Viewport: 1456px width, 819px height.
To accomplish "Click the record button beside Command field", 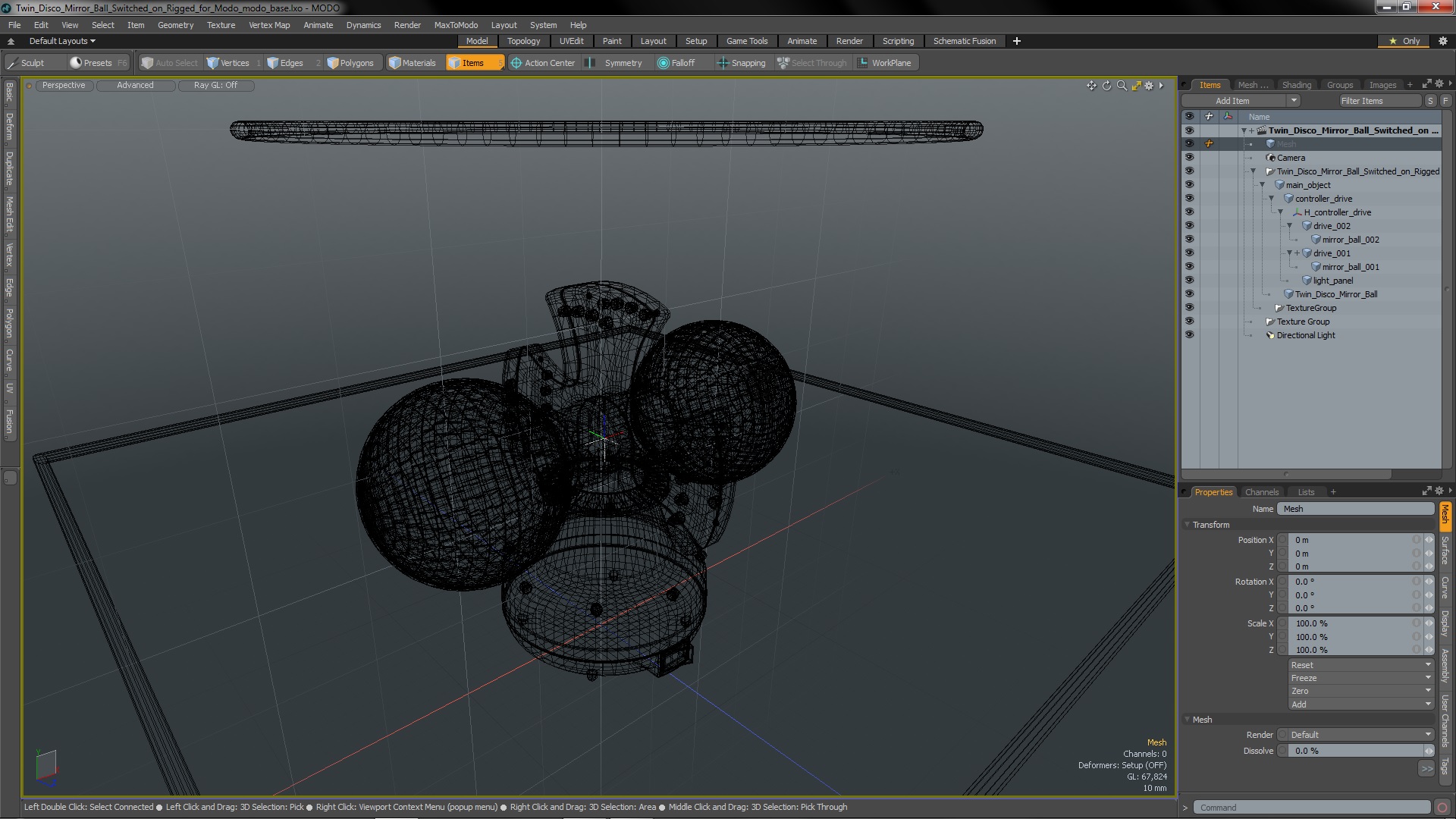I will click(1442, 808).
